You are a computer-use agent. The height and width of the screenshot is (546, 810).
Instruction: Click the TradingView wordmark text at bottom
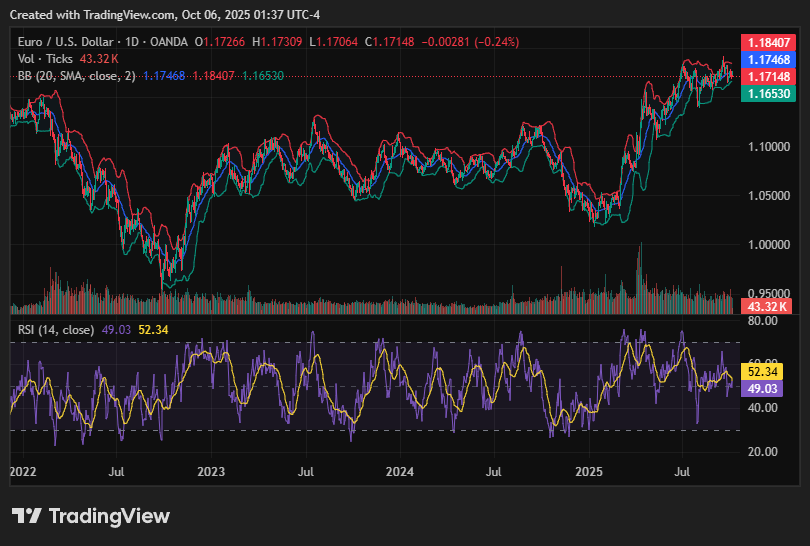[109, 516]
